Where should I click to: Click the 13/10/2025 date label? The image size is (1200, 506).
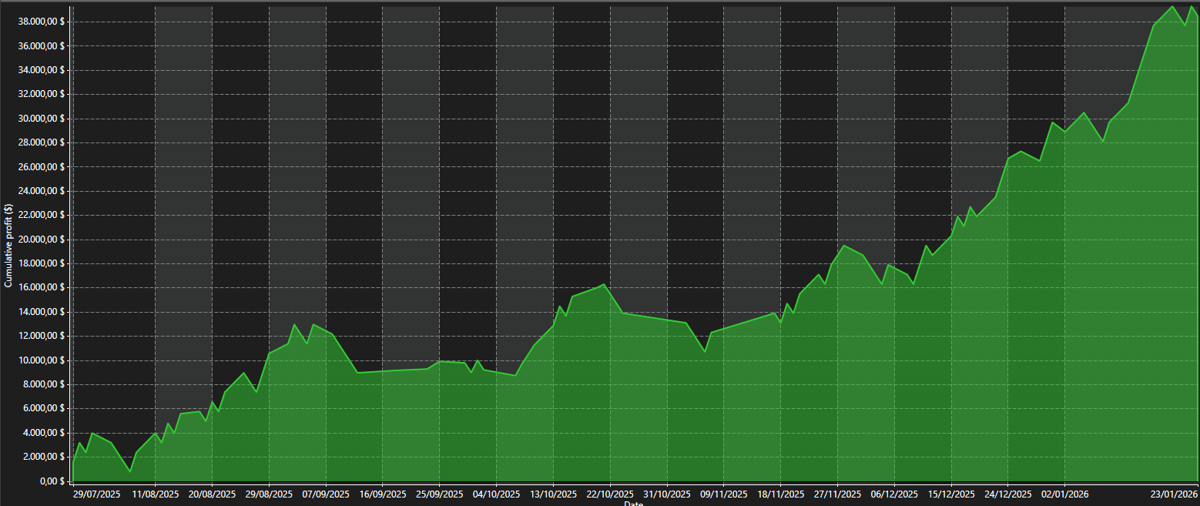pos(554,493)
